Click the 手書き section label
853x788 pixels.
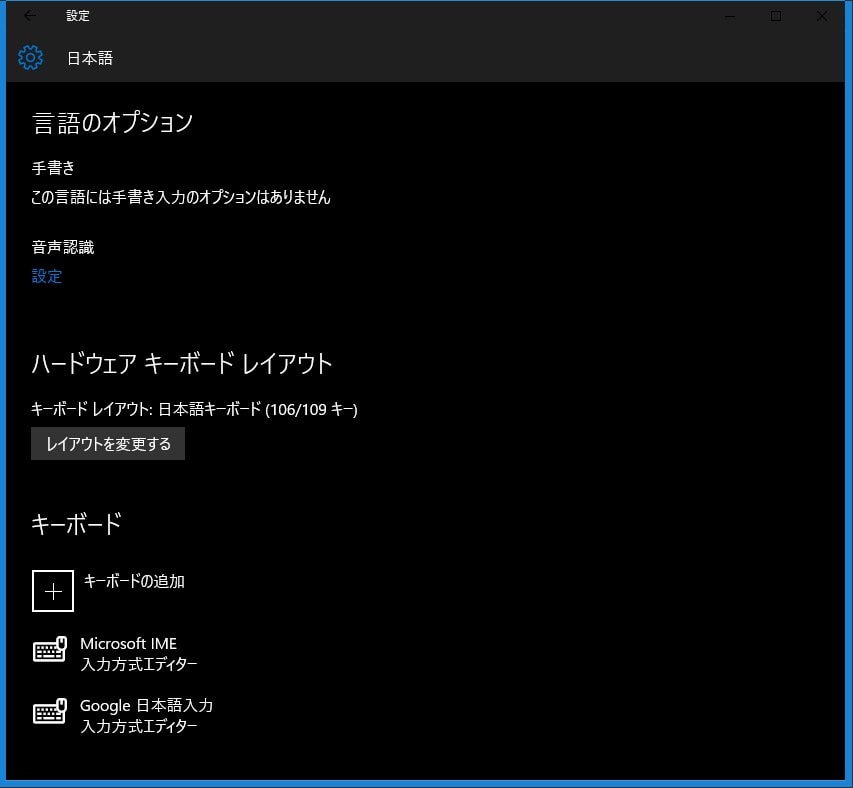(53, 168)
